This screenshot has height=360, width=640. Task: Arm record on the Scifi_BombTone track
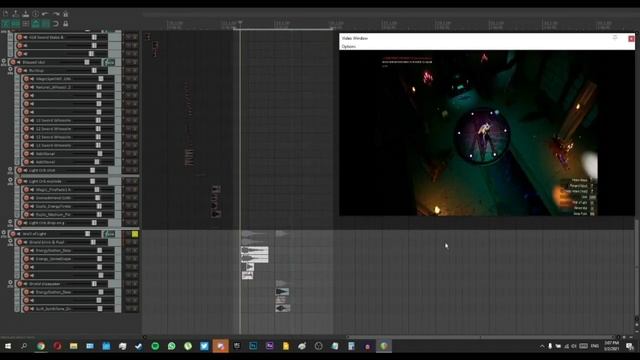[26, 309]
